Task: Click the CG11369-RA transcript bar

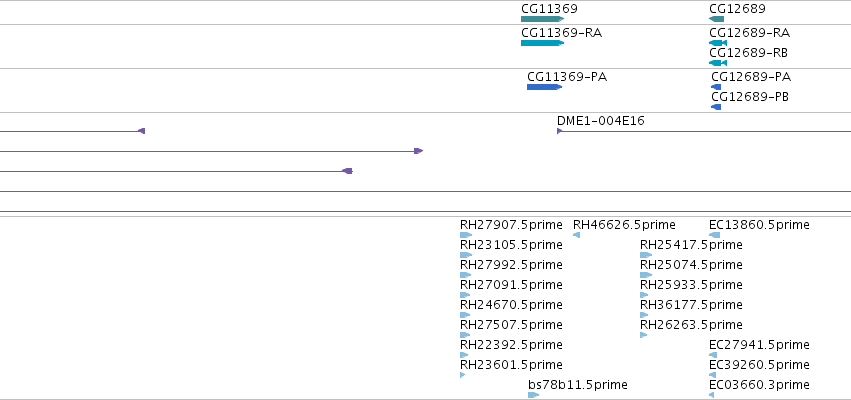Action: [x=542, y=43]
